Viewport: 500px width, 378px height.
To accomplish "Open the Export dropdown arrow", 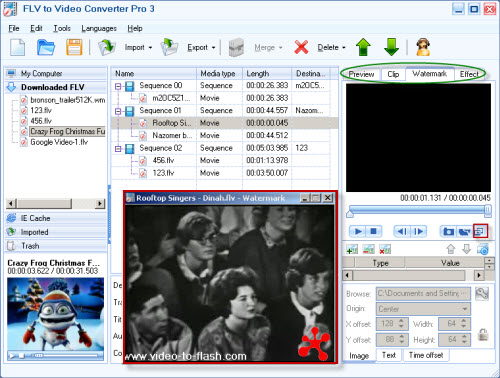I will point(213,48).
